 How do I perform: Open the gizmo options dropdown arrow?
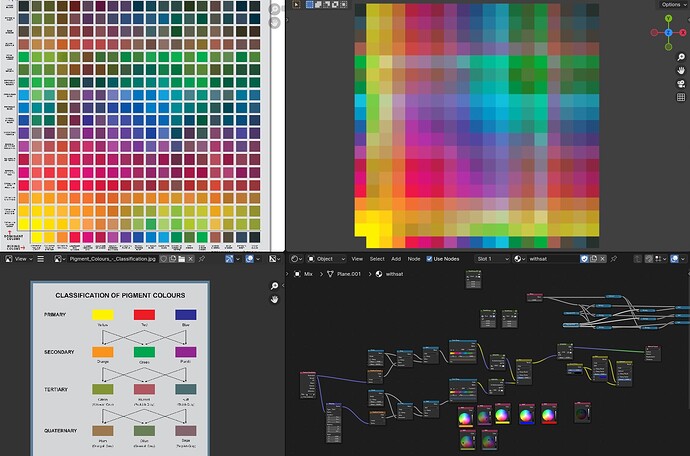238,259
